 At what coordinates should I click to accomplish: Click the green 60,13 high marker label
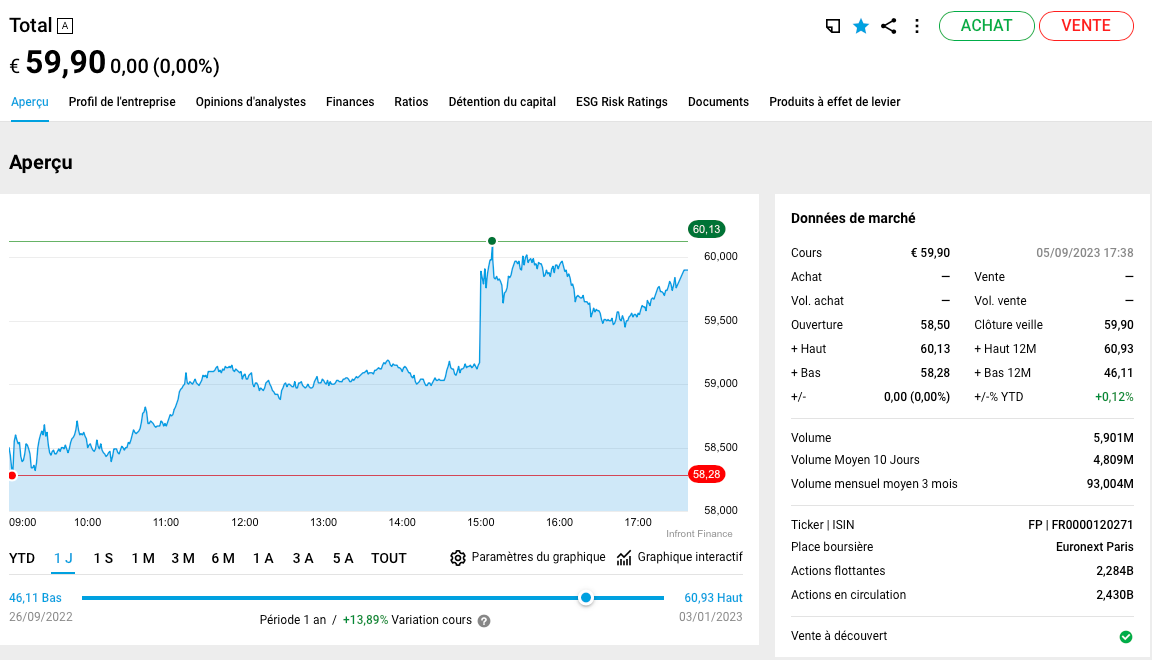tap(706, 229)
